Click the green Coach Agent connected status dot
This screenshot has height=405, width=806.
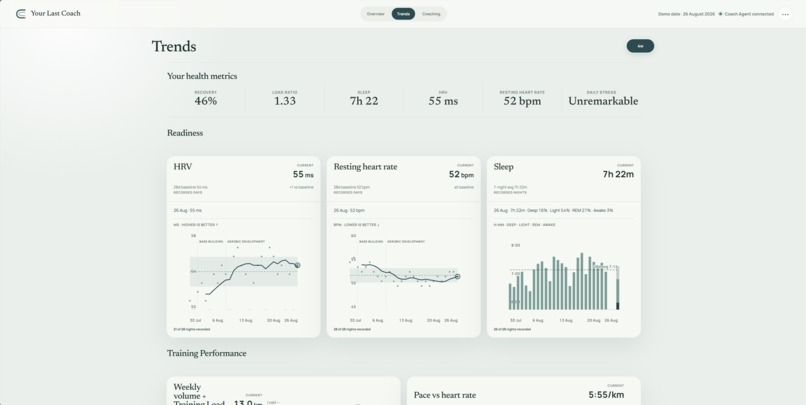720,14
